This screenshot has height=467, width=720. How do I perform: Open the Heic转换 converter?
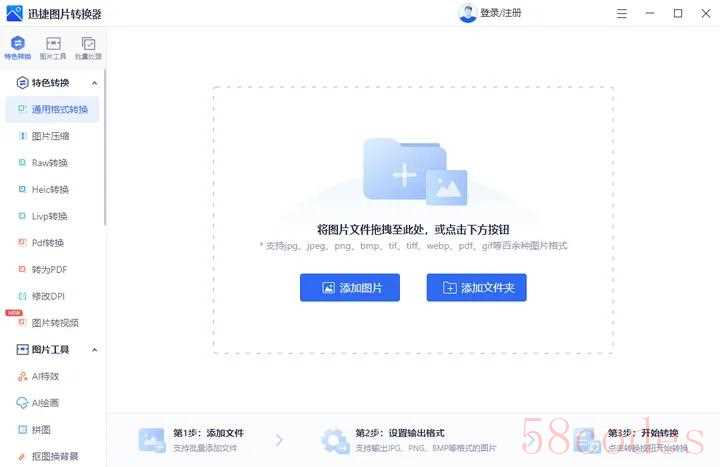[x=52, y=189]
